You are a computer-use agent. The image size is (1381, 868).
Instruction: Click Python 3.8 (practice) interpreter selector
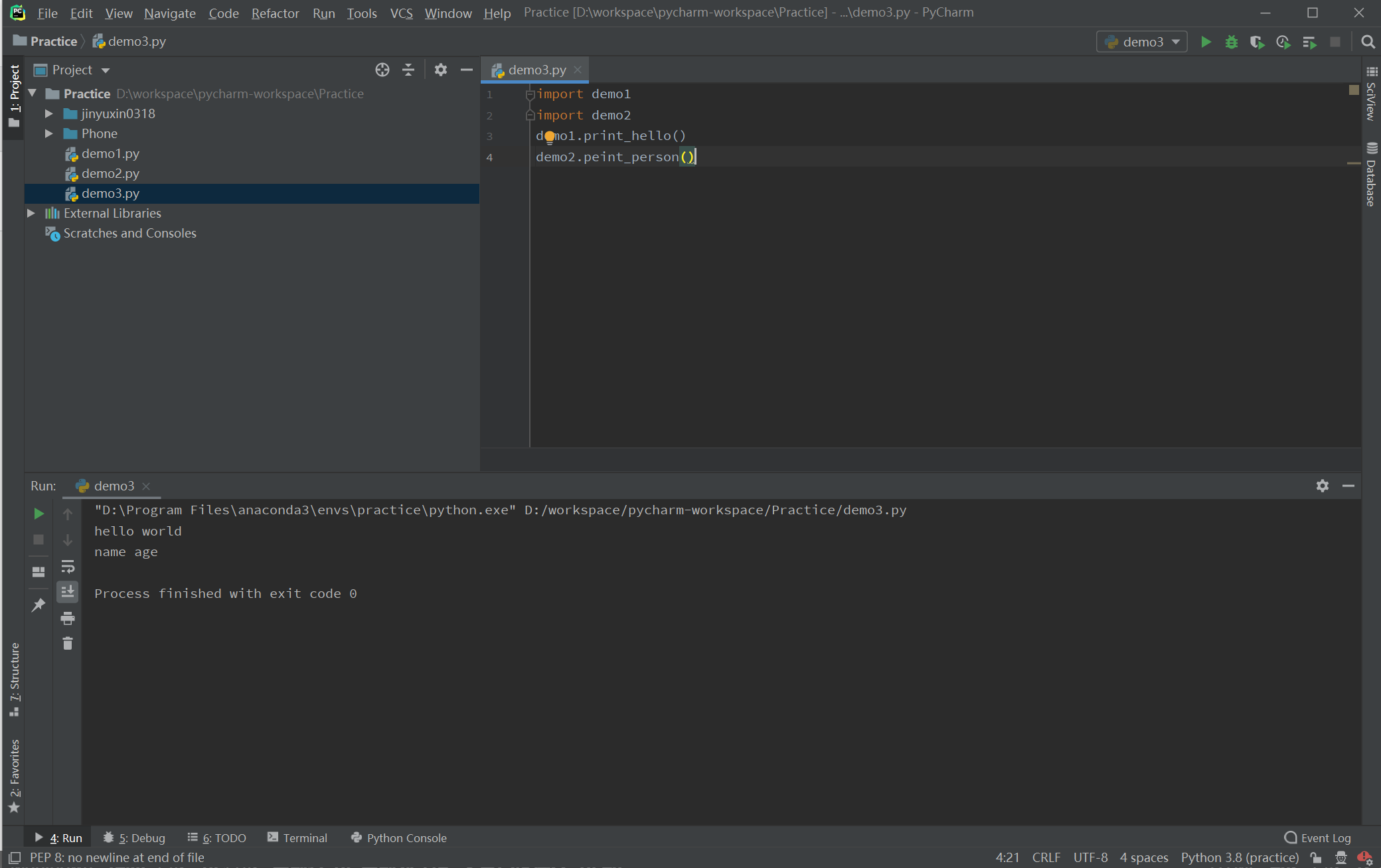point(1240,857)
